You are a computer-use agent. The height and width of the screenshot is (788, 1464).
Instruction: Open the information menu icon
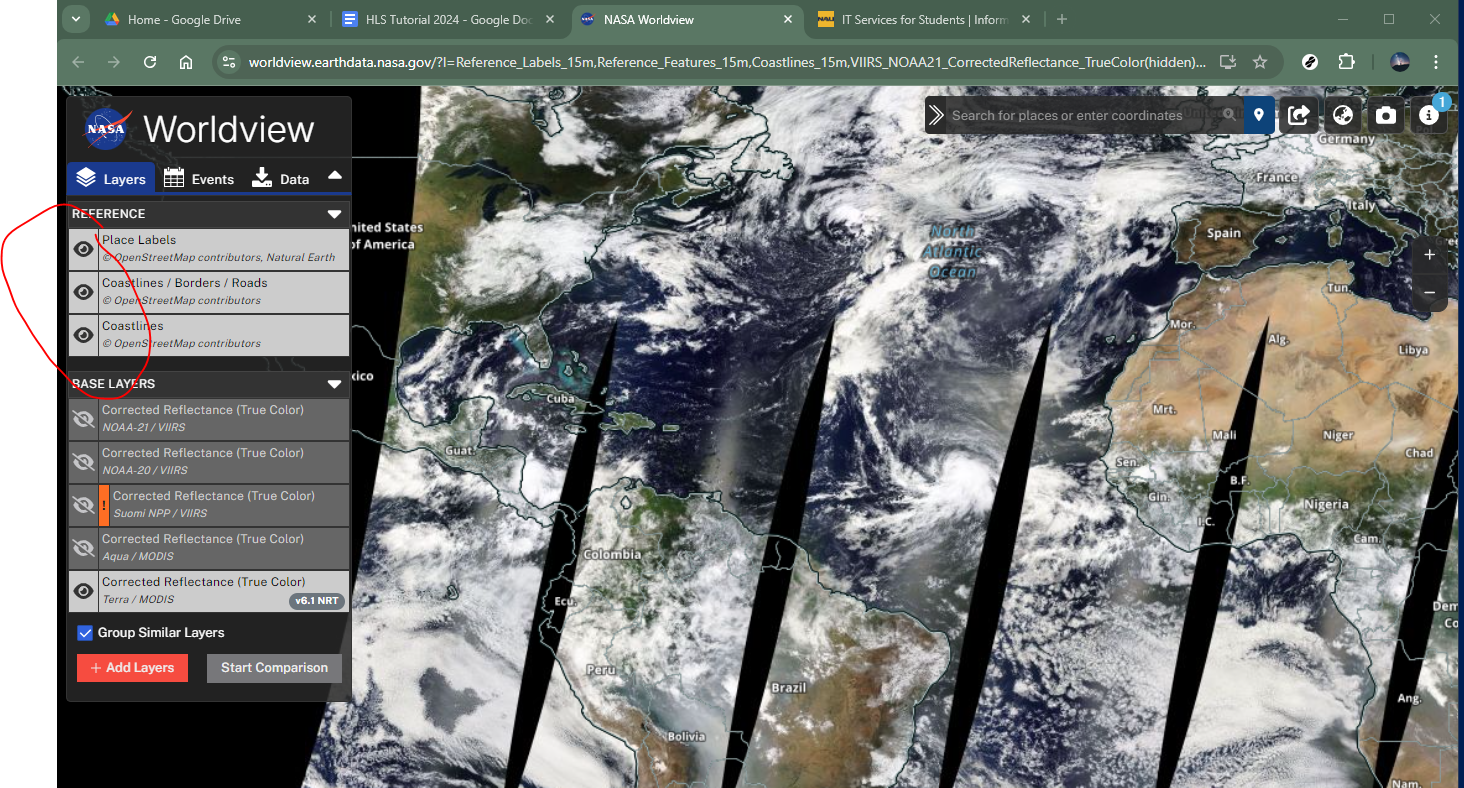point(1428,115)
